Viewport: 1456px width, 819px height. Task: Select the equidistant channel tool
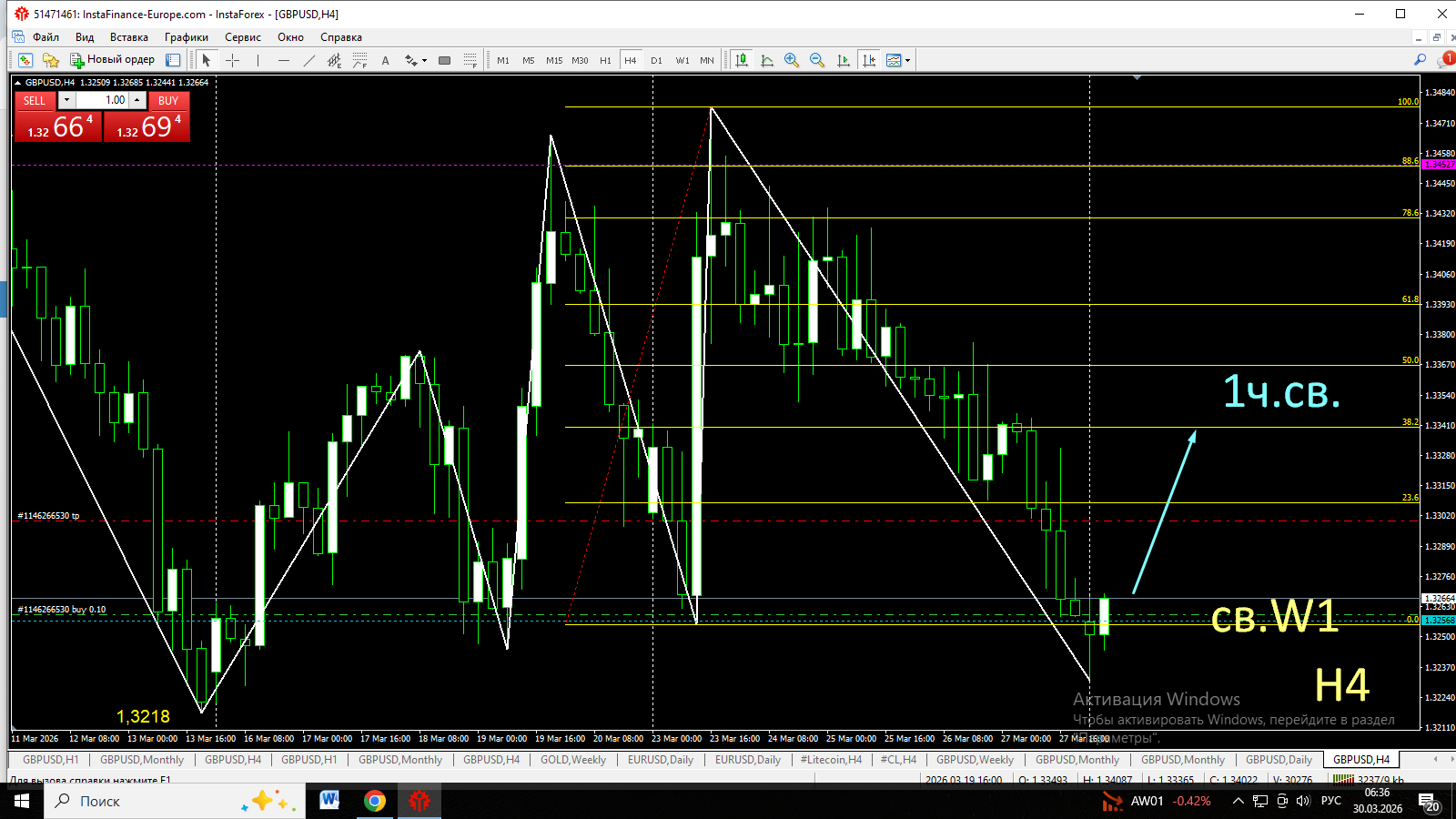point(335,60)
